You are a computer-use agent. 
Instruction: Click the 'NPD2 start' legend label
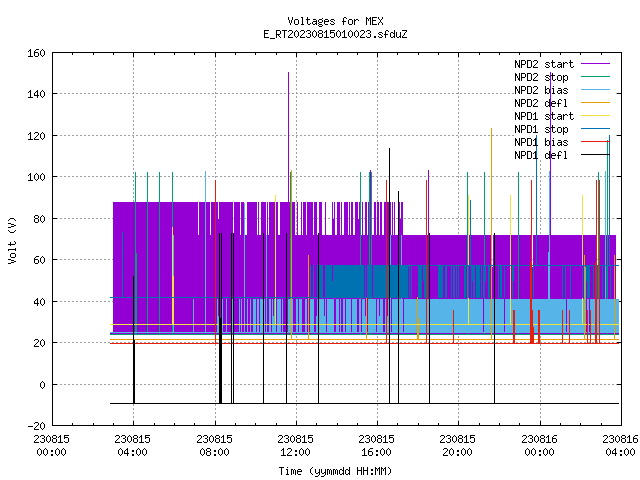(544, 64)
